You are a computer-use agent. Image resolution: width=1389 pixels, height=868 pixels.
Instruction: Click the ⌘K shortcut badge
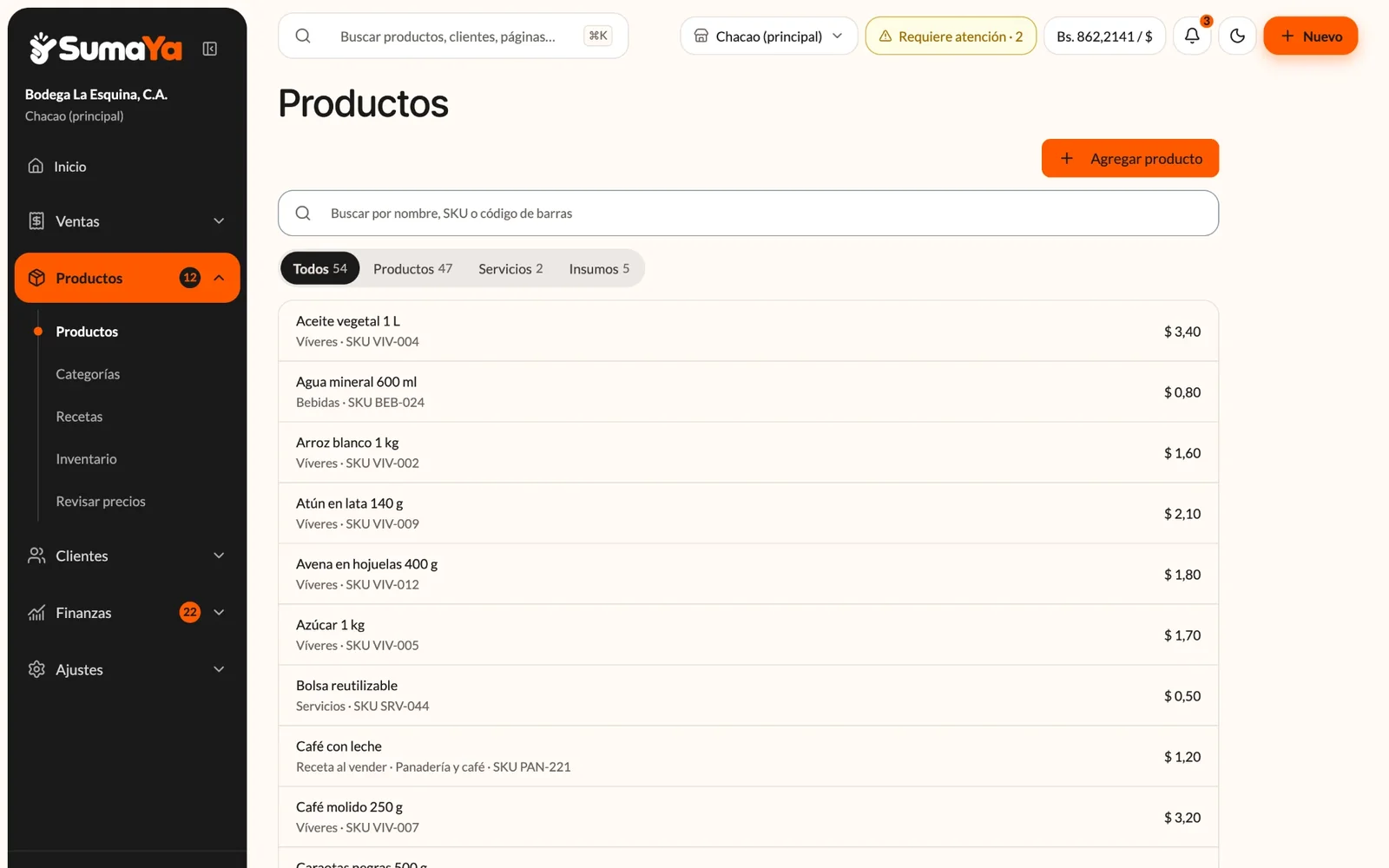click(598, 36)
